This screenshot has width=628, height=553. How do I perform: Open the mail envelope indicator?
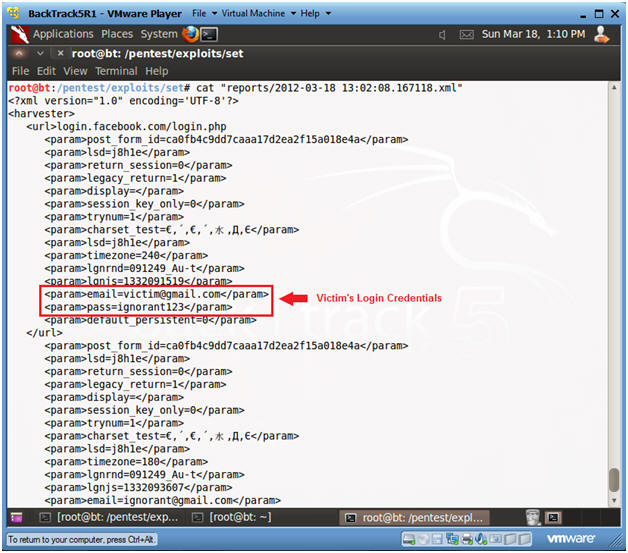point(467,35)
